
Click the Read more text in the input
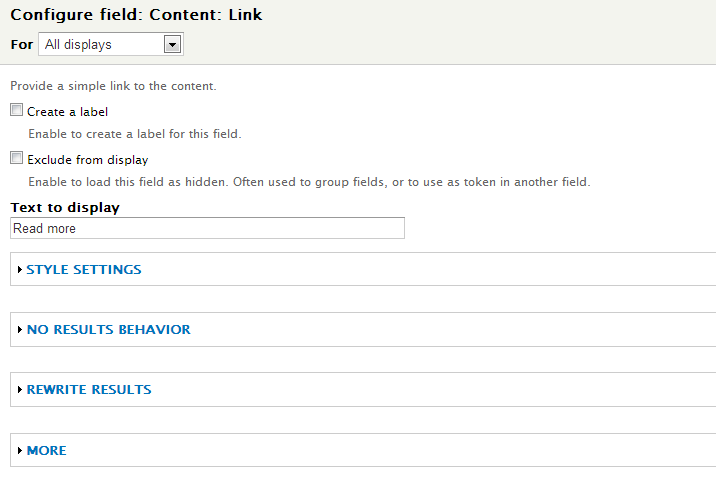tap(44, 228)
